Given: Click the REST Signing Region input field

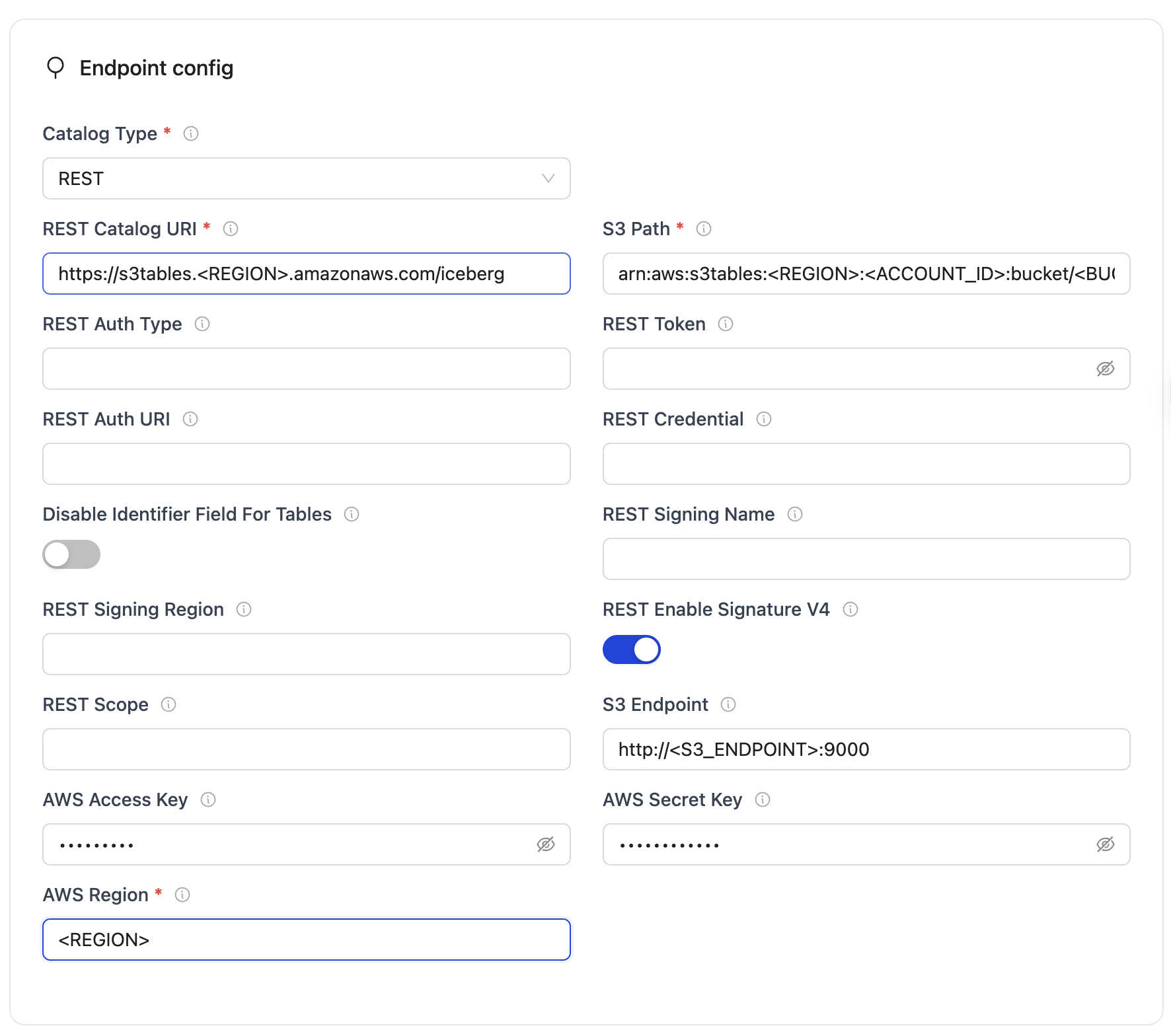Looking at the screenshot, I should 306,654.
